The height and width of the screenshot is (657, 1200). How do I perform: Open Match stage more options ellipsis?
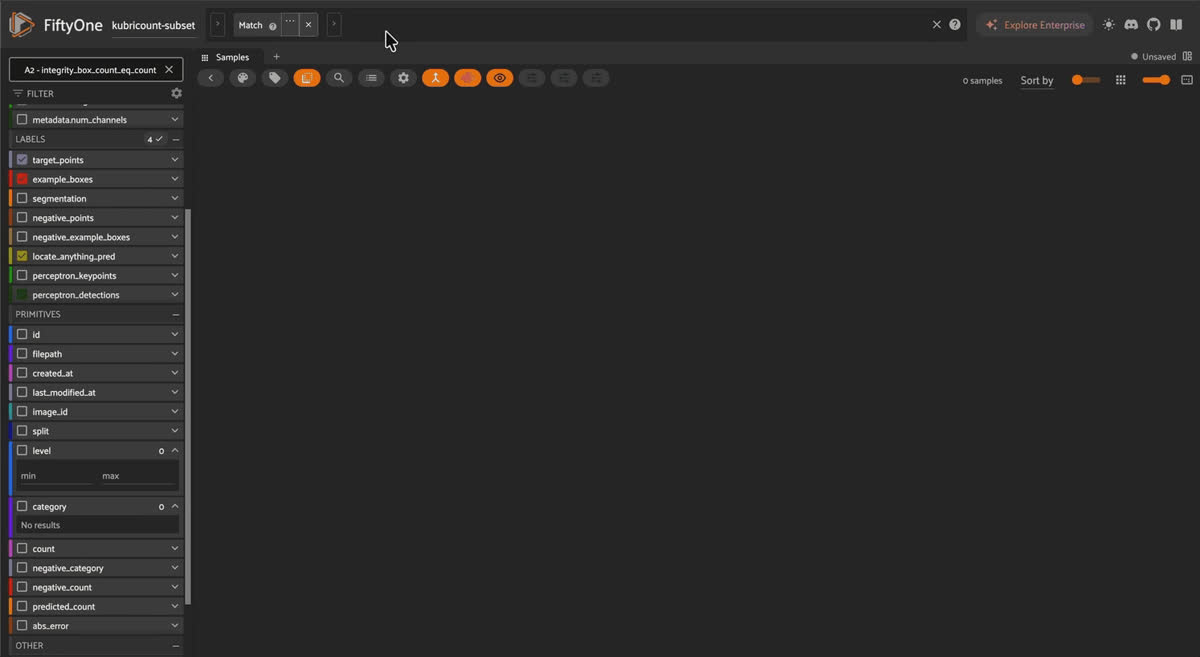(290, 24)
